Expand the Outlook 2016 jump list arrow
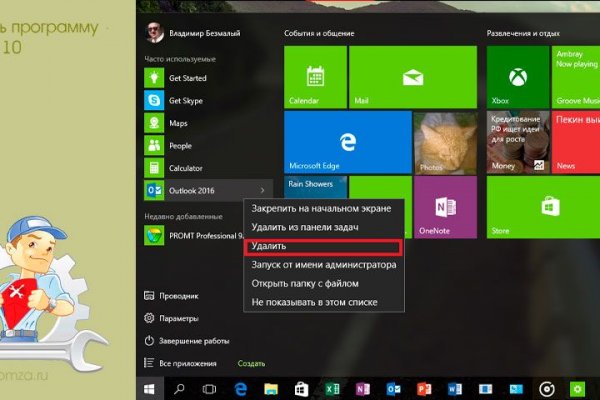 pos(263,190)
